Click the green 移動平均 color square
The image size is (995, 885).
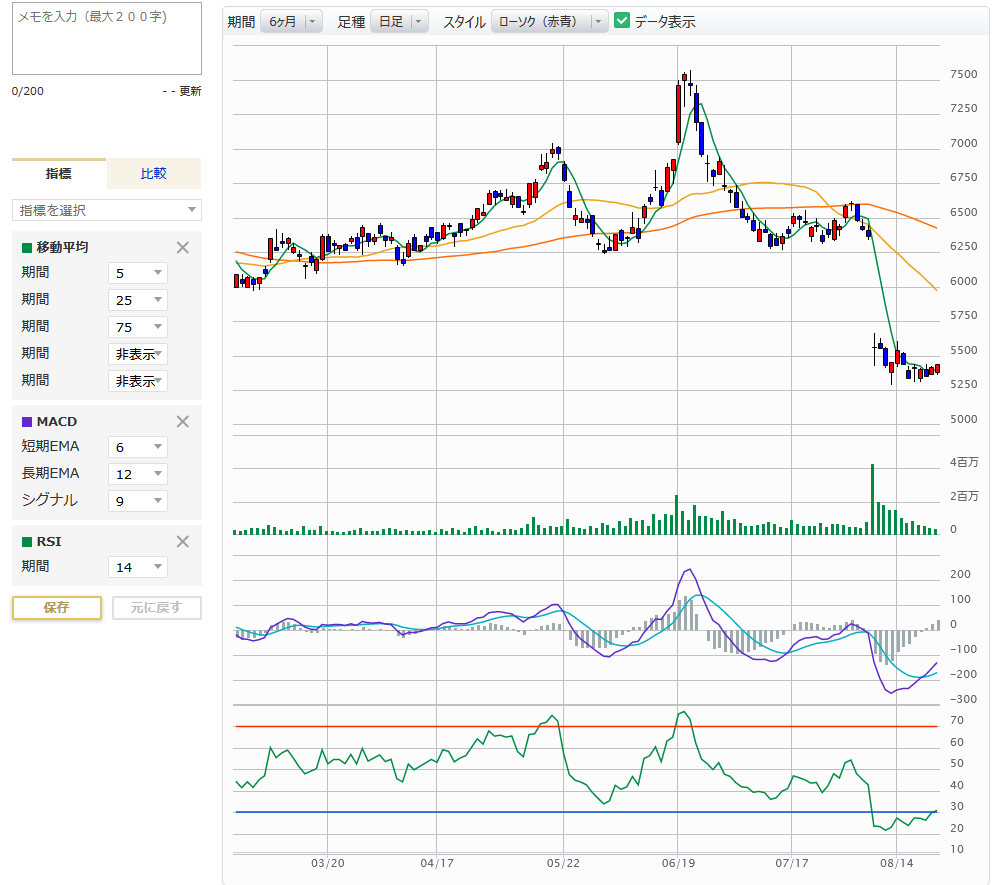pos(27,248)
